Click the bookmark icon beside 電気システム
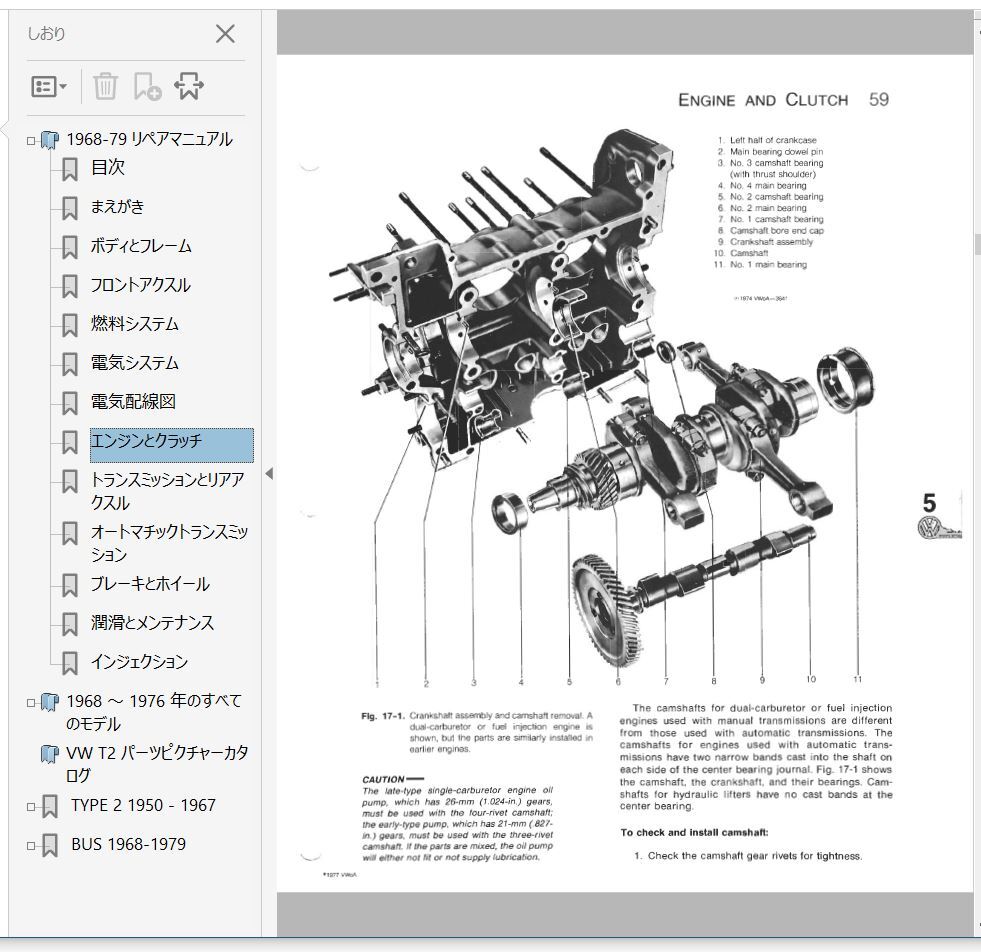 [x=69, y=365]
